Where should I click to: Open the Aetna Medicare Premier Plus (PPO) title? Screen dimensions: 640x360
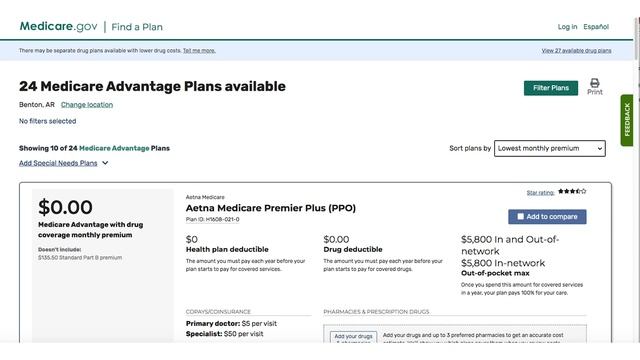coord(271,208)
